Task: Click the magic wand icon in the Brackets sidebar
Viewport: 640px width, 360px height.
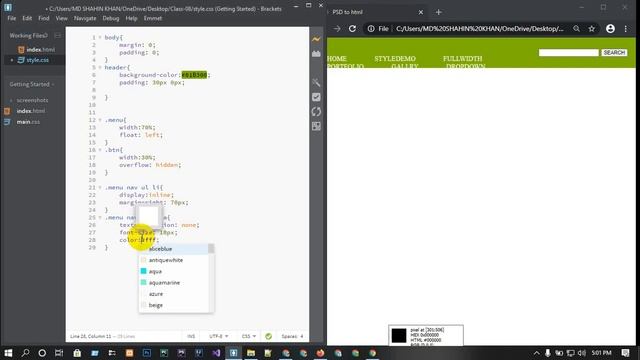Action: 316,82
